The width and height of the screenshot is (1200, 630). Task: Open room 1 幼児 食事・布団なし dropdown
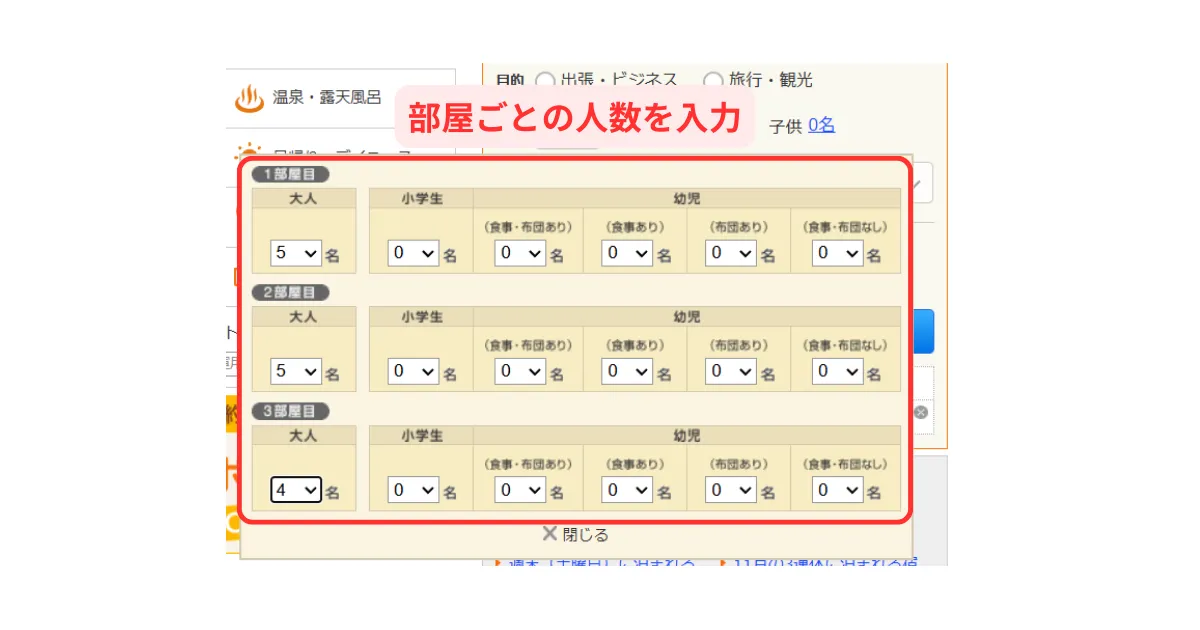pos(837,254)
